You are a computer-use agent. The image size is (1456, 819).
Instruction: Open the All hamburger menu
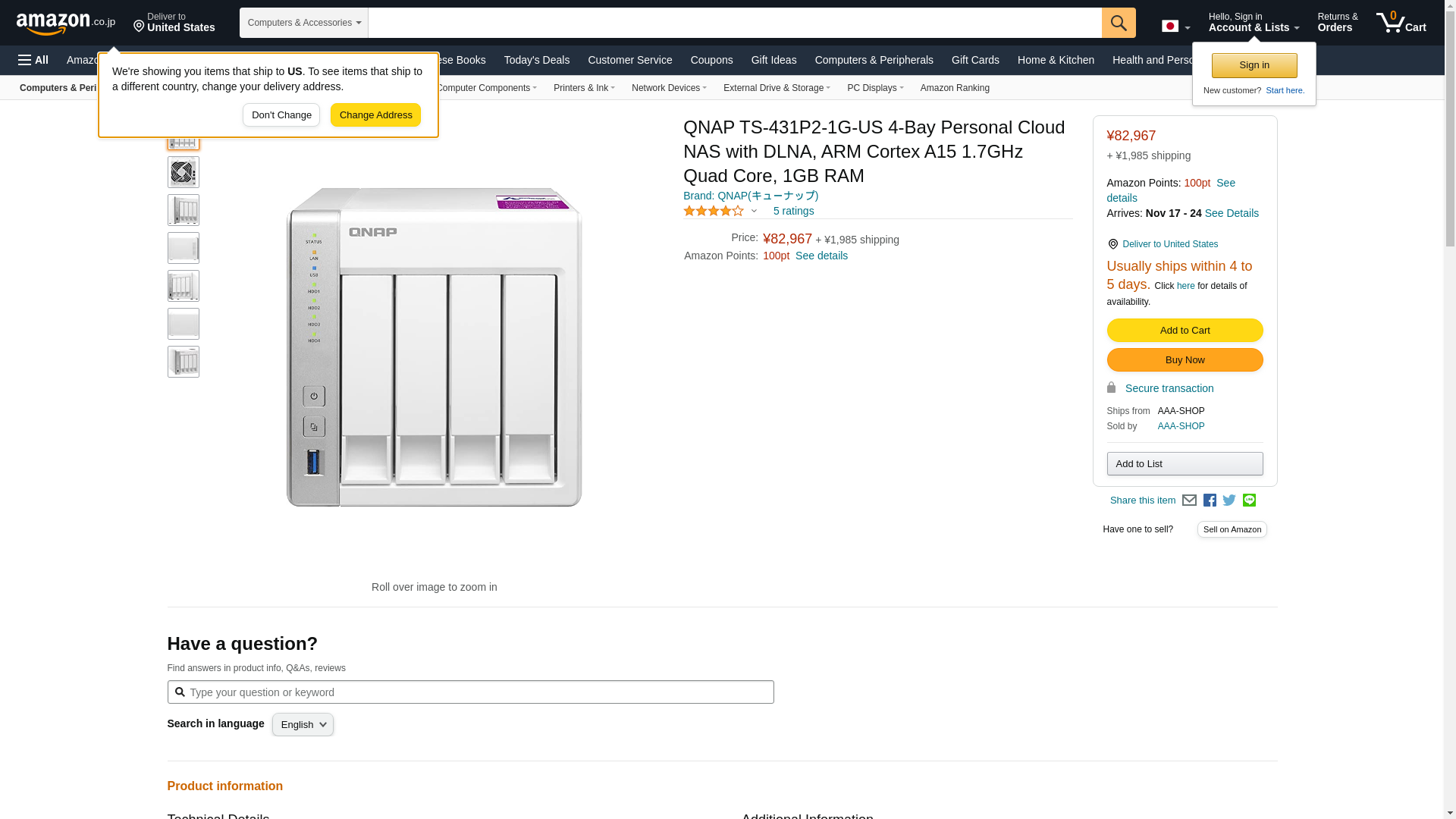click(x=33, y=60)
